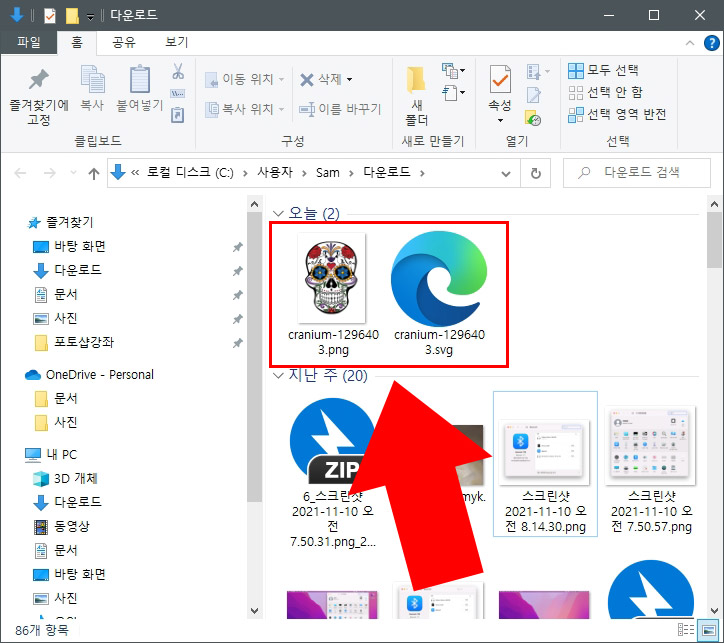The image size is (724, 643).
Task: Open 바탕 화면 under 즐겨찾기
Action: pyautogui.click(x=69, y=246)
